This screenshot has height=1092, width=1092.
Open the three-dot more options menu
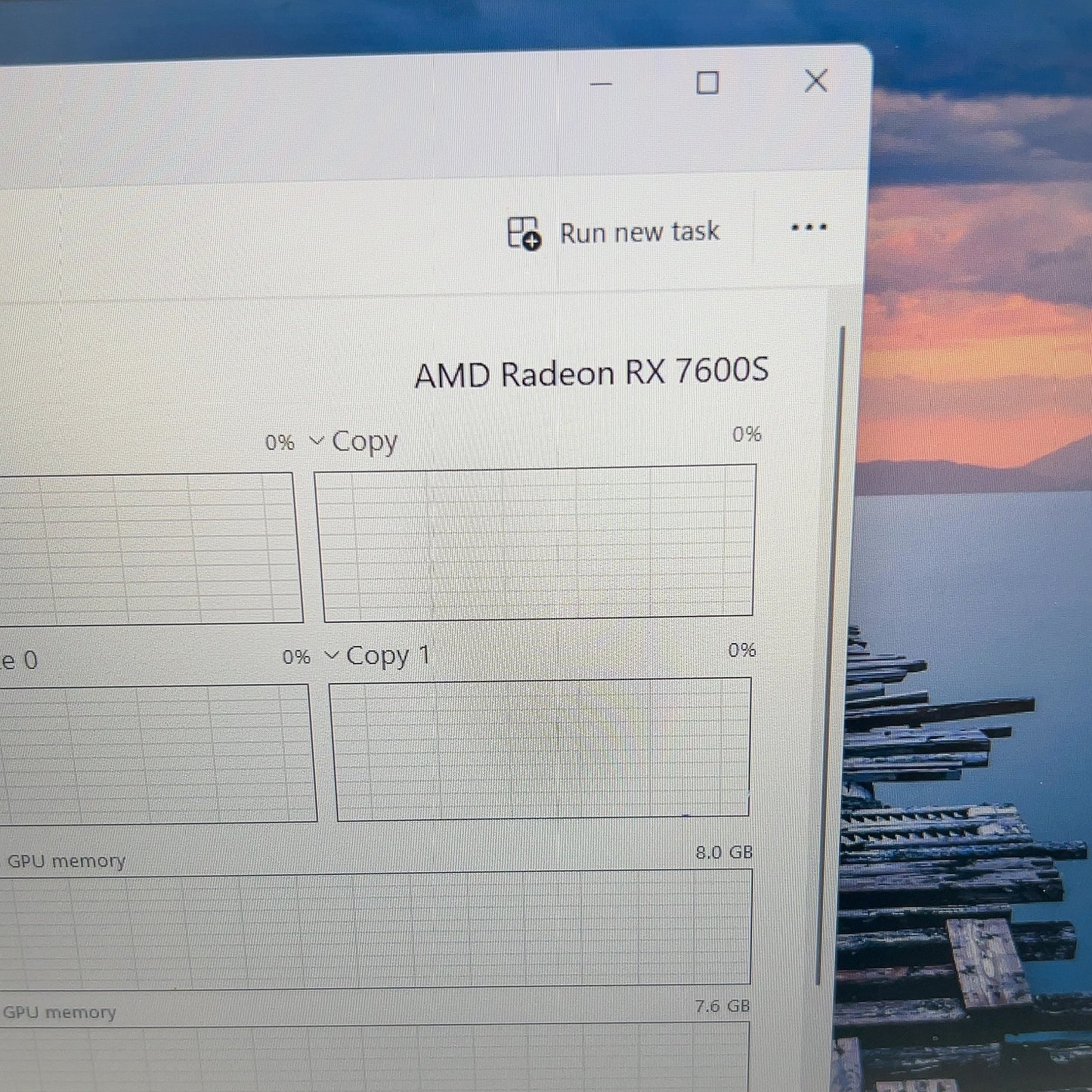tap(809, 227)
